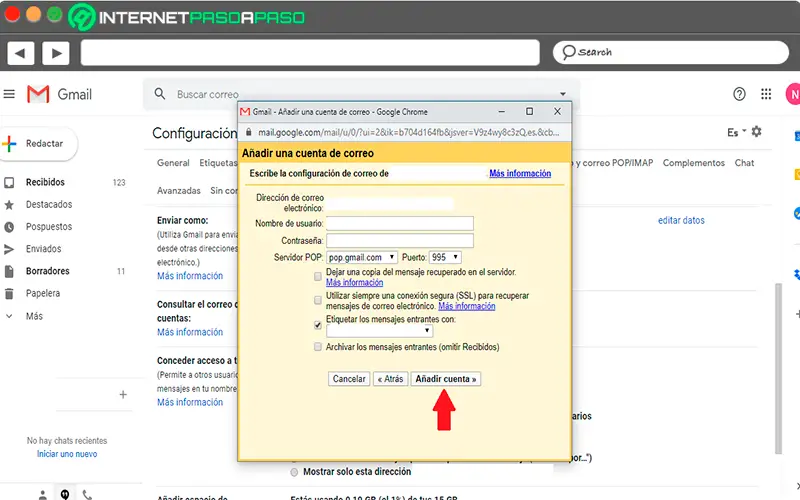Select the Borradores document icon
Screen dimensions: 800x500
(x=9, y=271)
